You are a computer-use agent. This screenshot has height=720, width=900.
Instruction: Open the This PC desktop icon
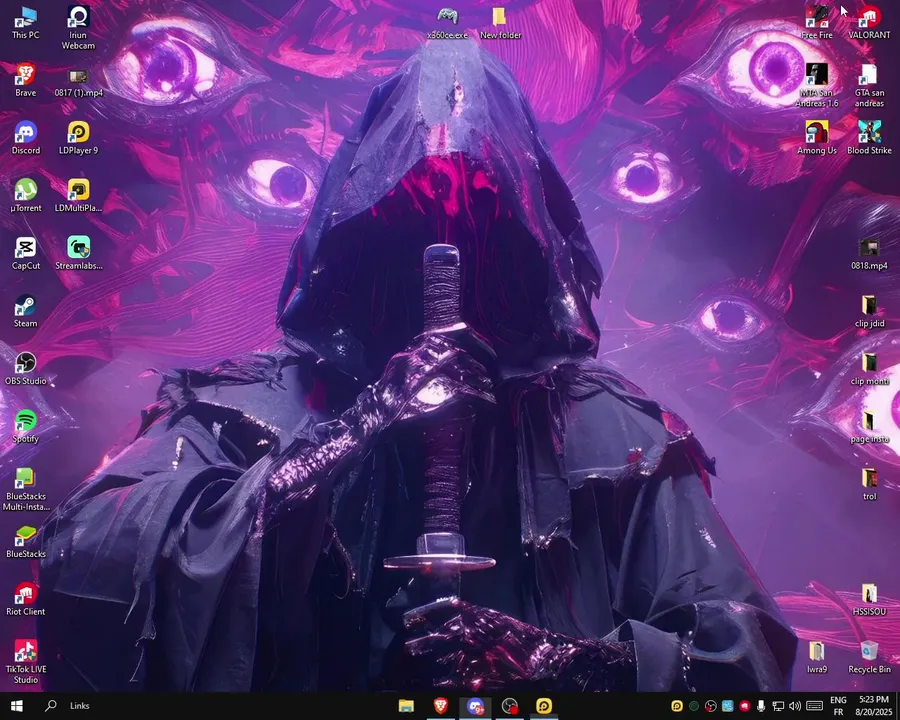click(25, 23)
